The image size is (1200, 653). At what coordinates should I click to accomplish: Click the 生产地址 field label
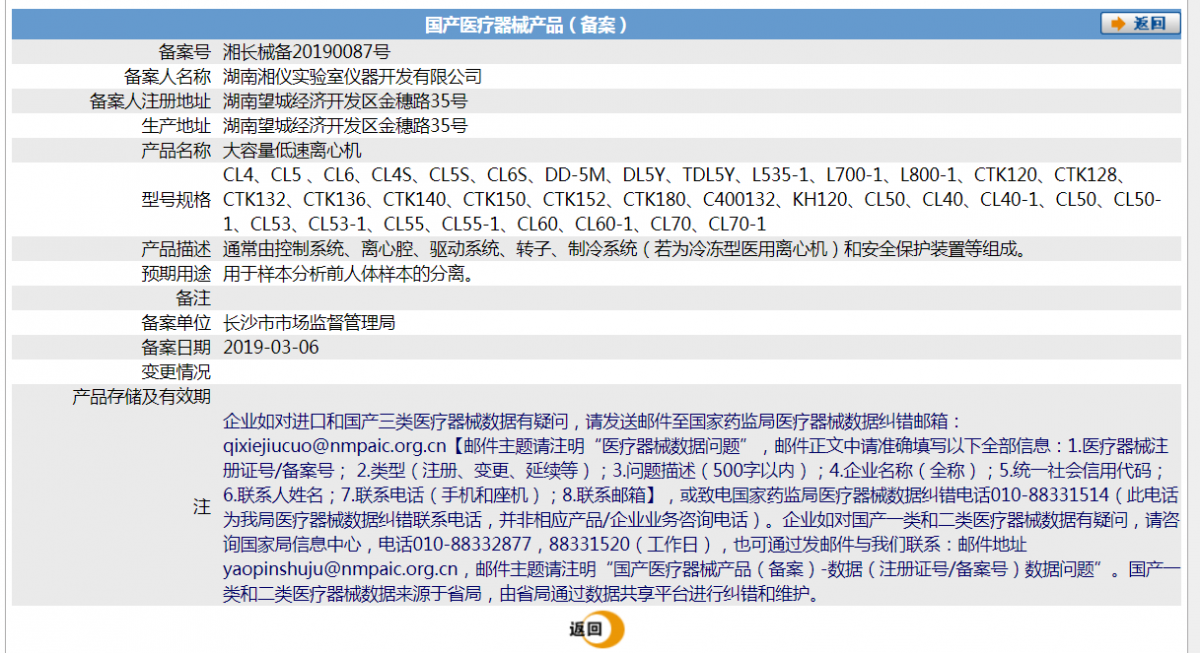(x=176, y=126)
